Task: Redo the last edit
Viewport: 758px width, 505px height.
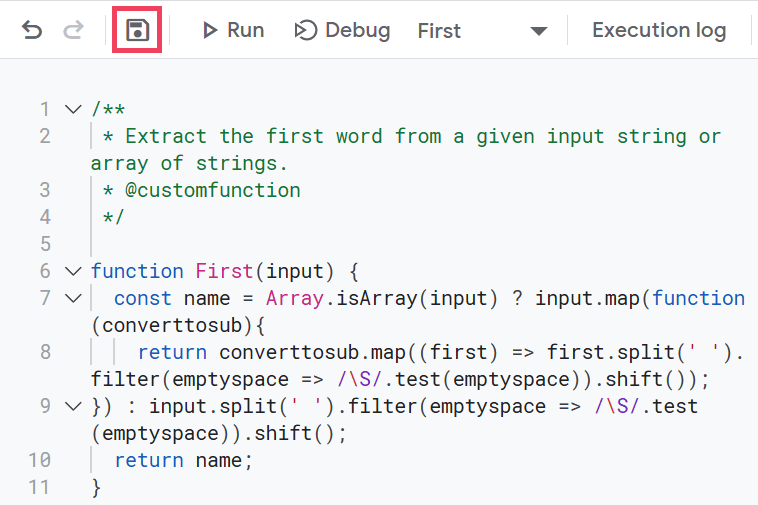Action: (73, 30)
